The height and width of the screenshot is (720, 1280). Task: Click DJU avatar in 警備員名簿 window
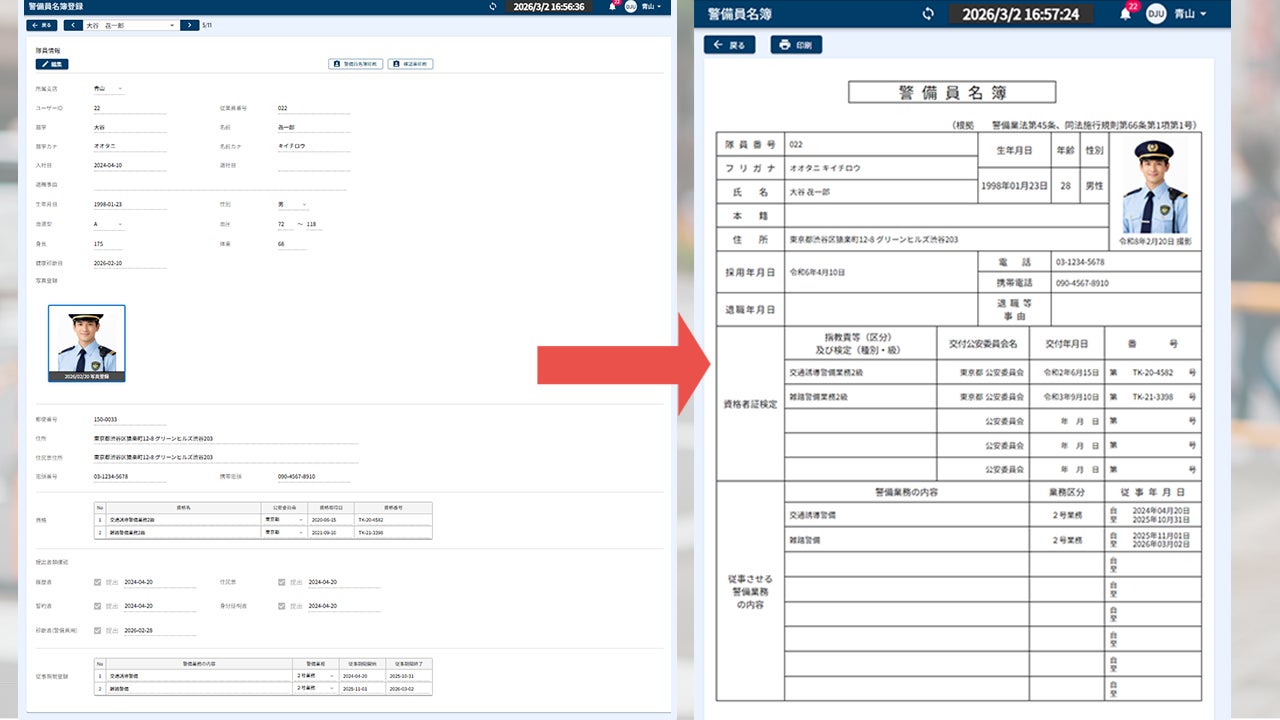pyautogui.click(x=1156, y=14)
